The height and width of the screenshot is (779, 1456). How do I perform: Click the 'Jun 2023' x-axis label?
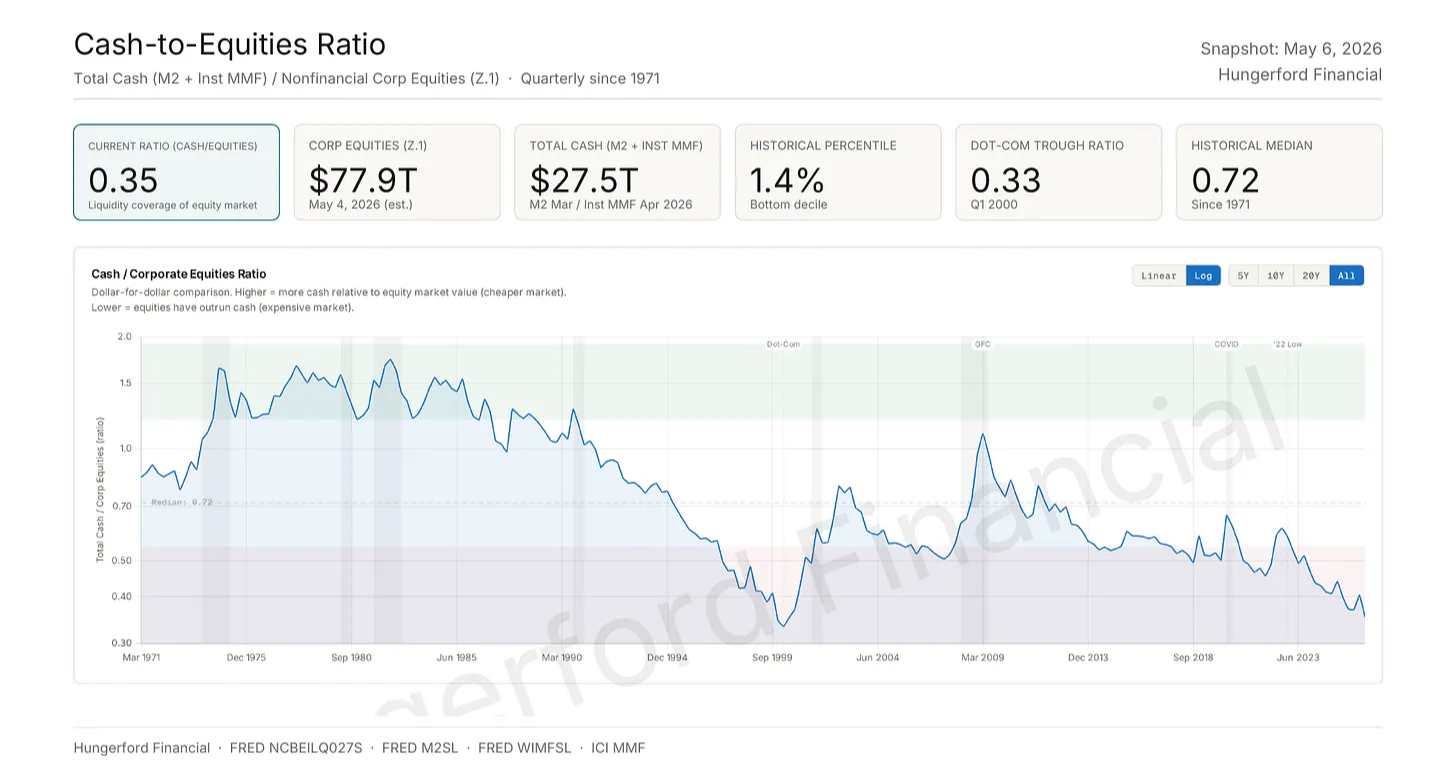pos(1298,658)
